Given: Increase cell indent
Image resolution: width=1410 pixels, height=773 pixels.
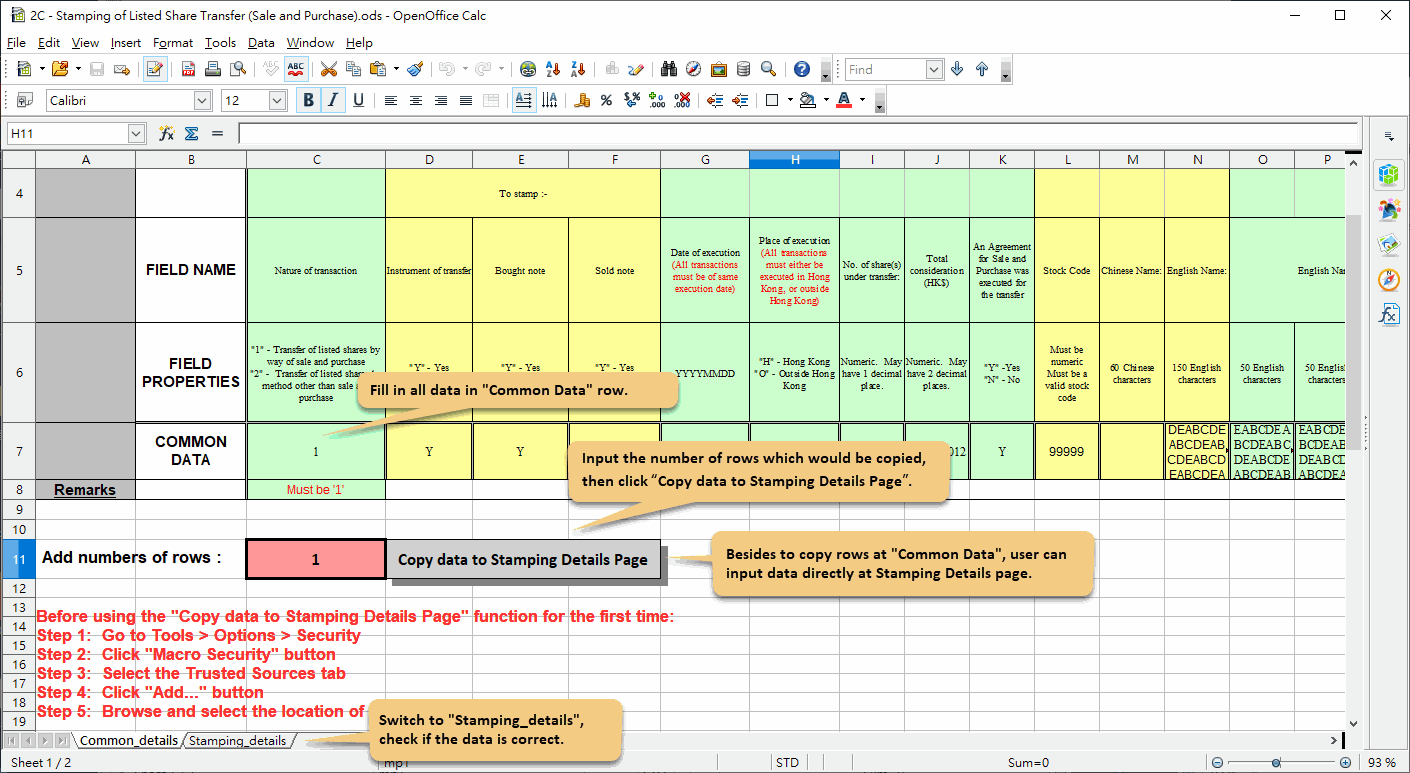Looking at the screenshot, I should [740, 100].
